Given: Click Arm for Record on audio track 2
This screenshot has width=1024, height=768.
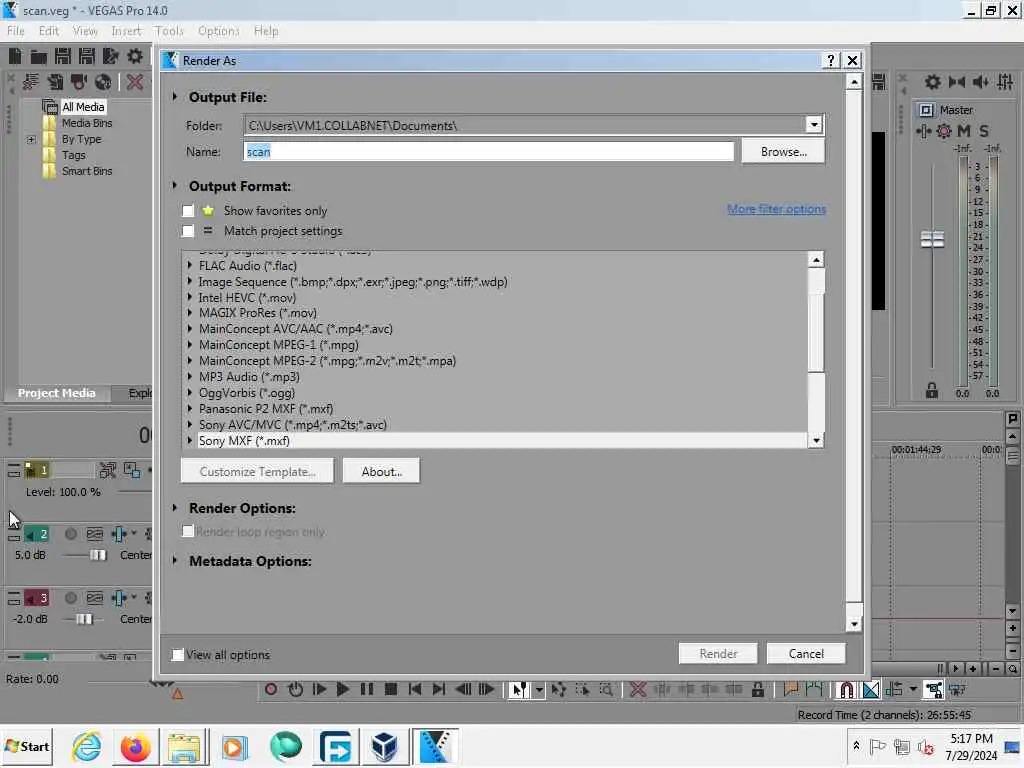Looking at the screenshot, I should click(x=71, y=534).
